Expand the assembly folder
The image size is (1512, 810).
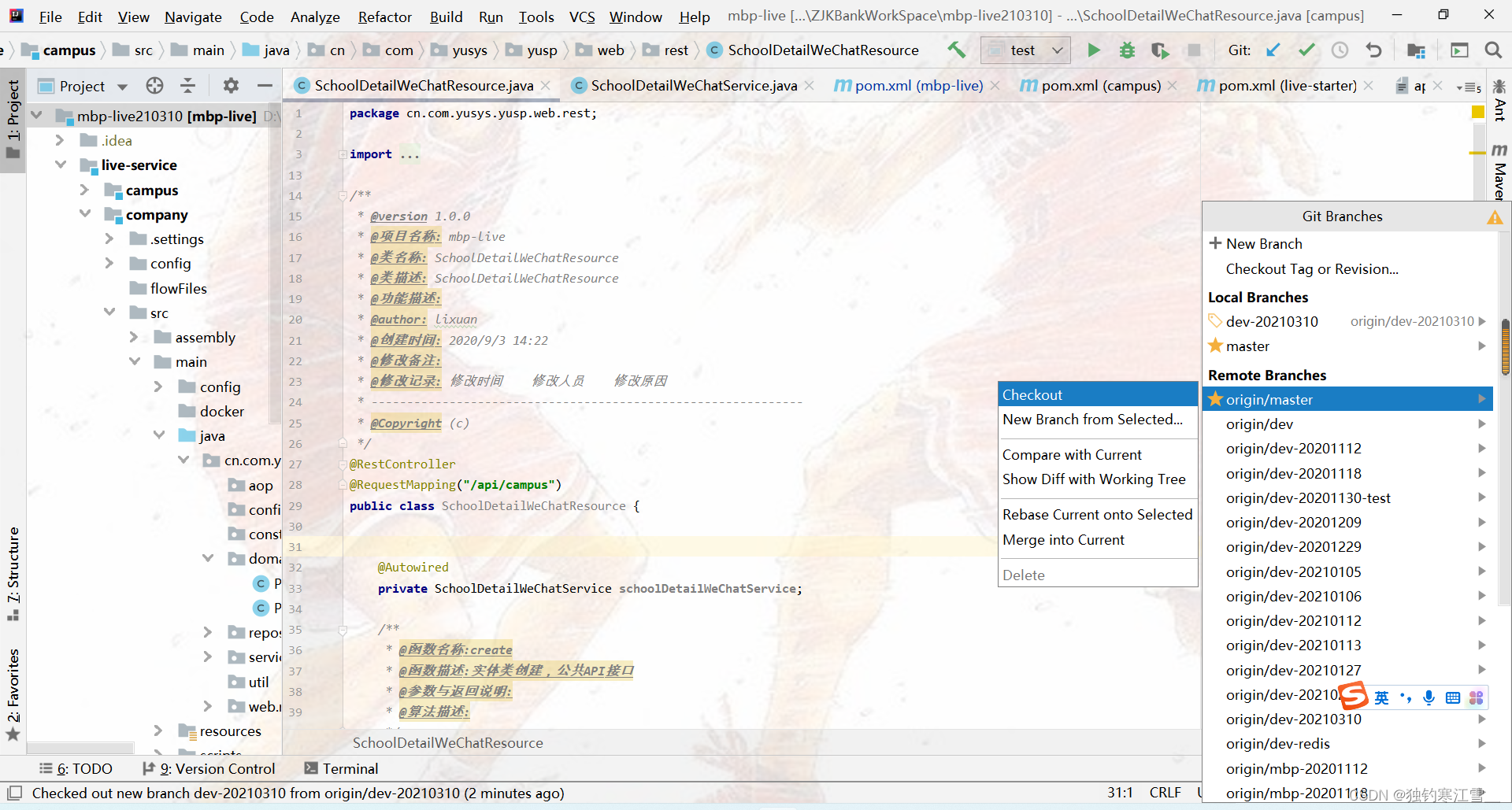coord(134,337)
